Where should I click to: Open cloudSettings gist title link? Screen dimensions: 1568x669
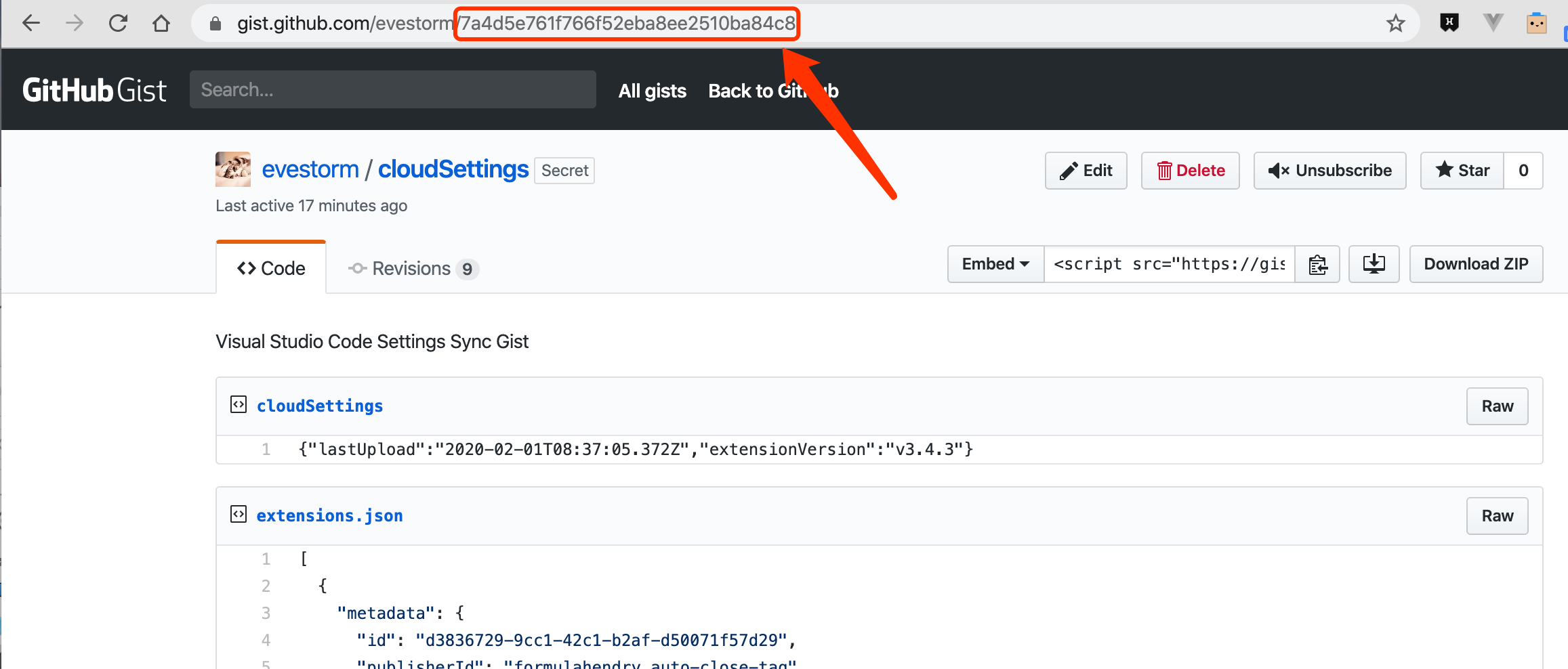(453, 169)
